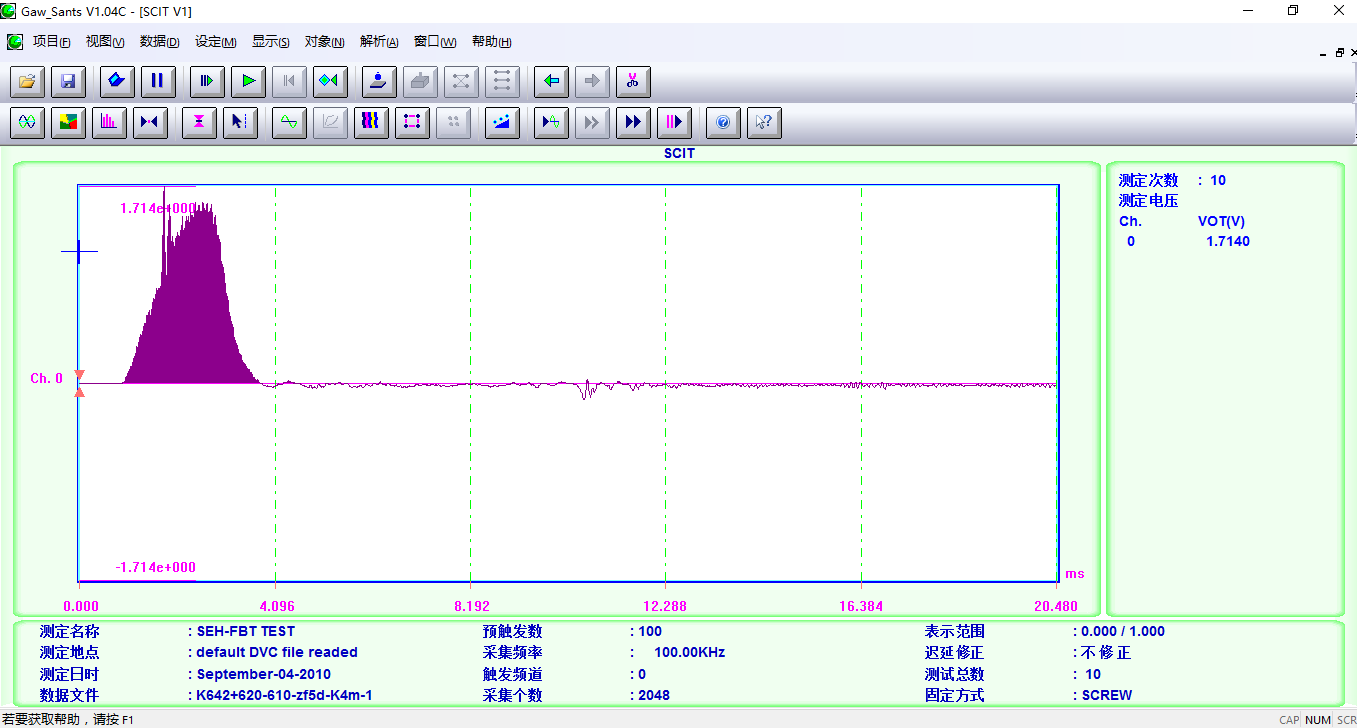This screenshot has height=728, width=1357.
Task: Open the 数据(D) menu
Action: (x=159, y=42)
